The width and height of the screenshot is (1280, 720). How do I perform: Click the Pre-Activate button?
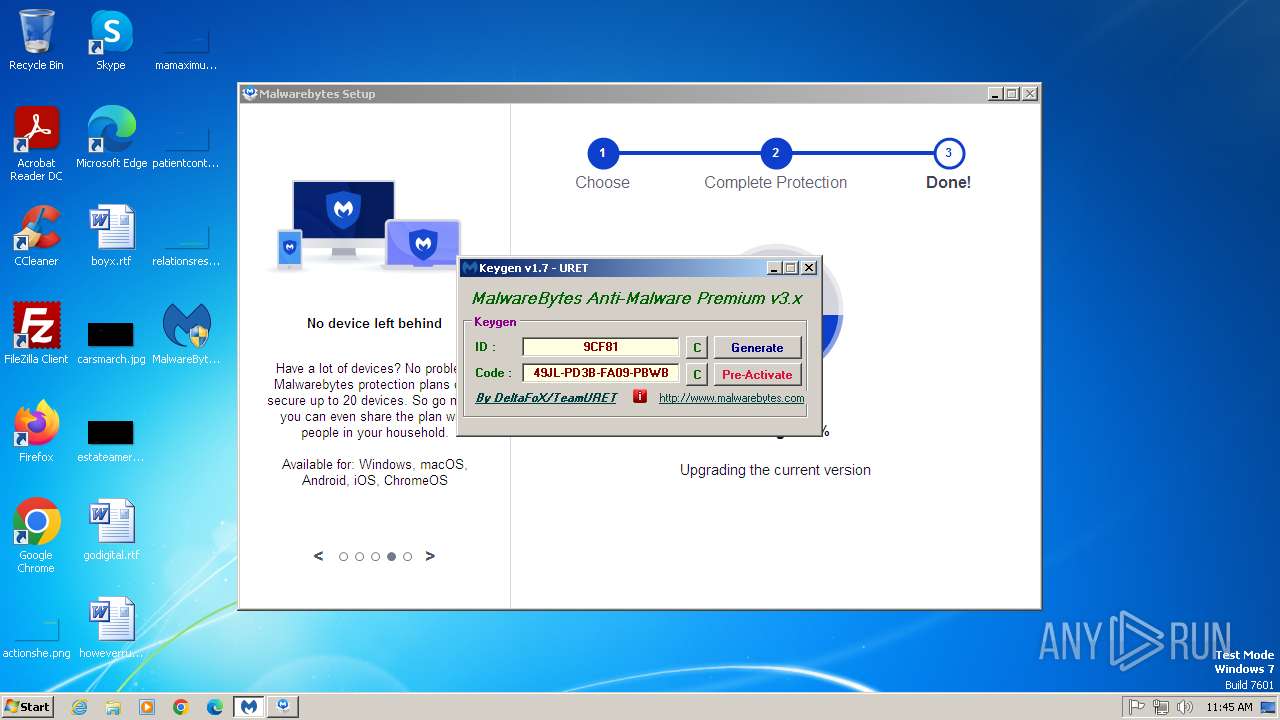[x=757, y=374]
